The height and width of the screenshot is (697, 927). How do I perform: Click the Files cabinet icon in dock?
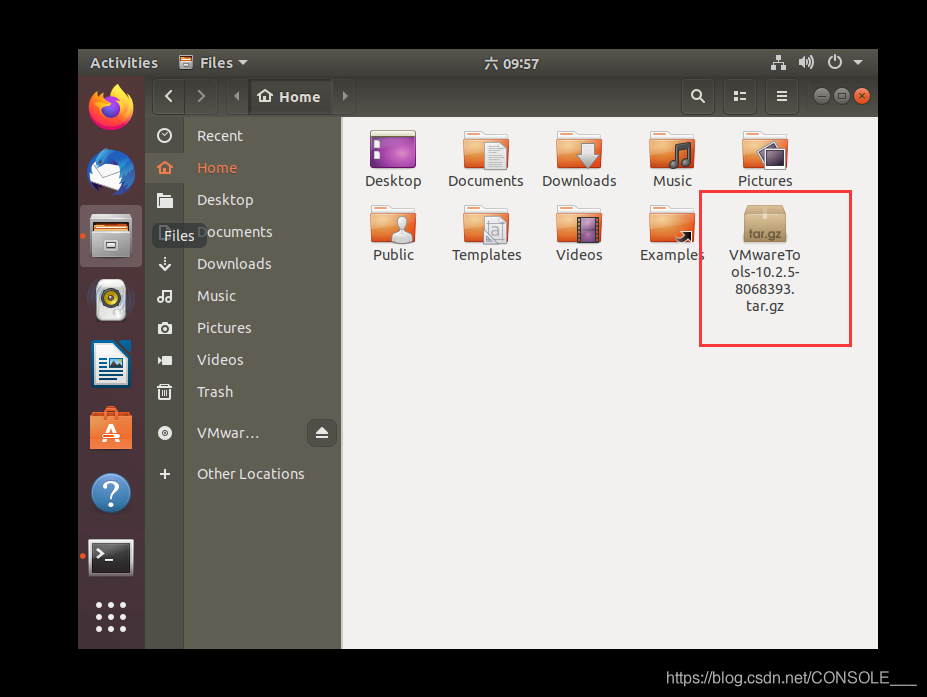pyautogui.click(x=111, y=236)
